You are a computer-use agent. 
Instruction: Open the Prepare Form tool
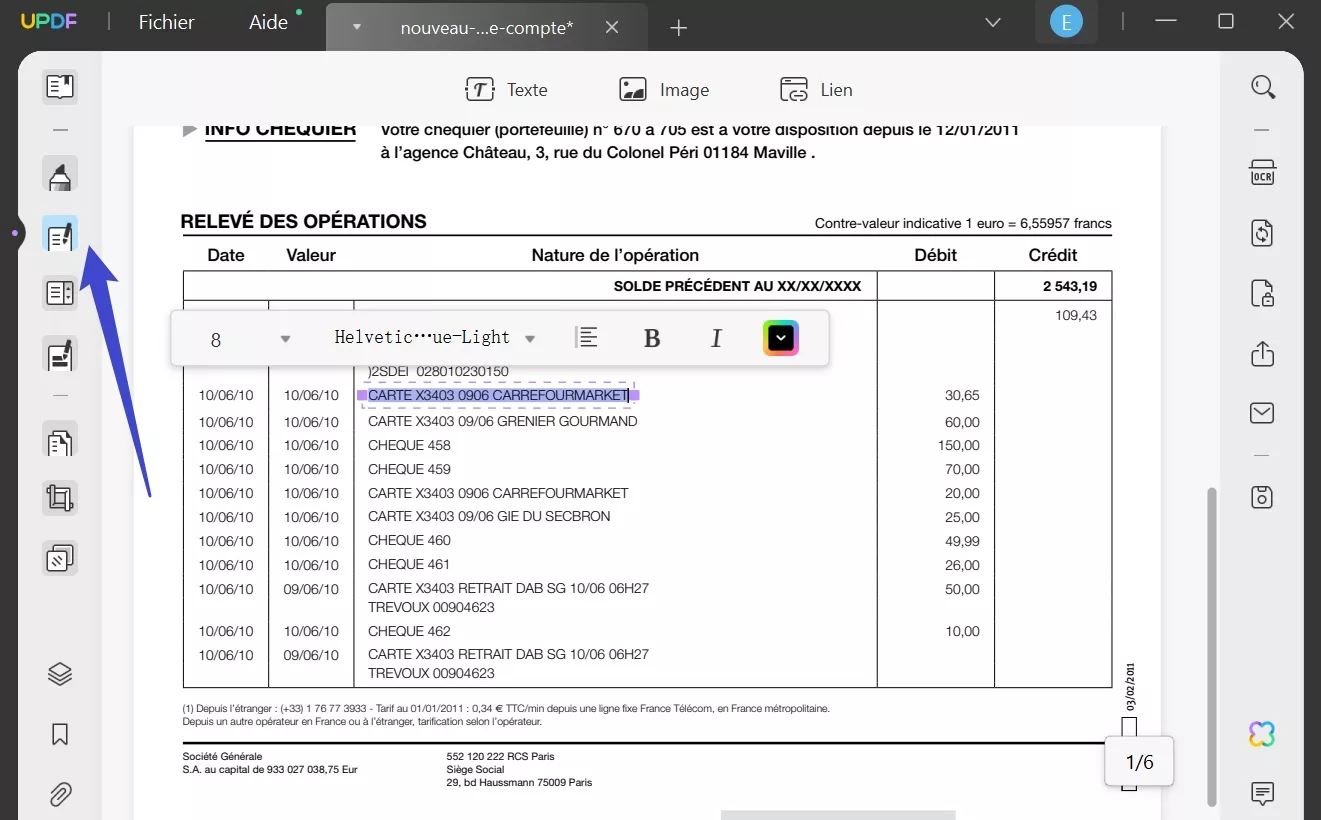(x=60, y=293)
